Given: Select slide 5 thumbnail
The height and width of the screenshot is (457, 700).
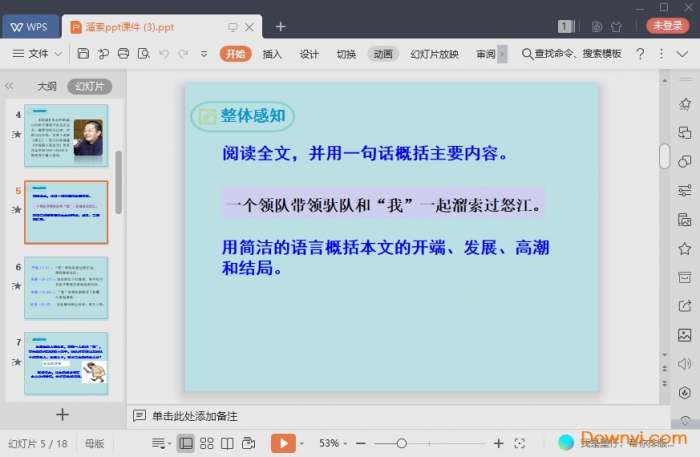Looking at the screenshot, I should click(x=66, y=212).
